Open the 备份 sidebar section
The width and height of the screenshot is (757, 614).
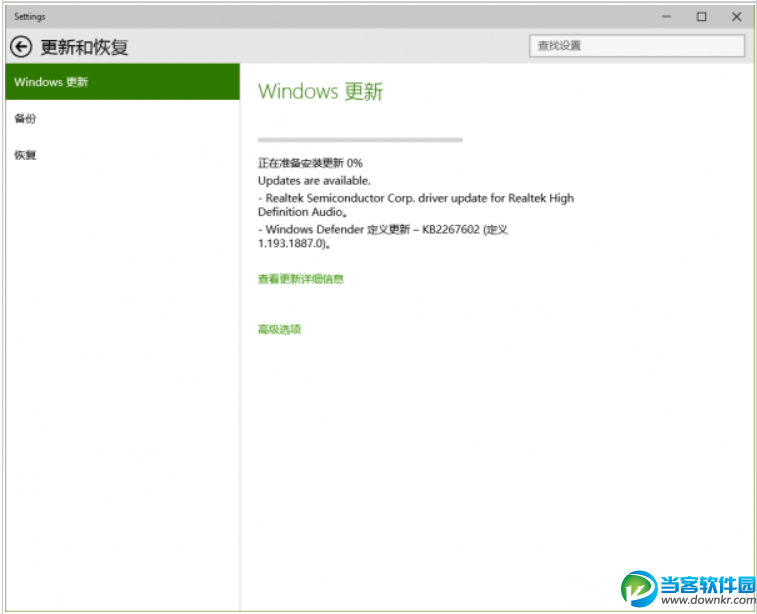coord(25,118)
